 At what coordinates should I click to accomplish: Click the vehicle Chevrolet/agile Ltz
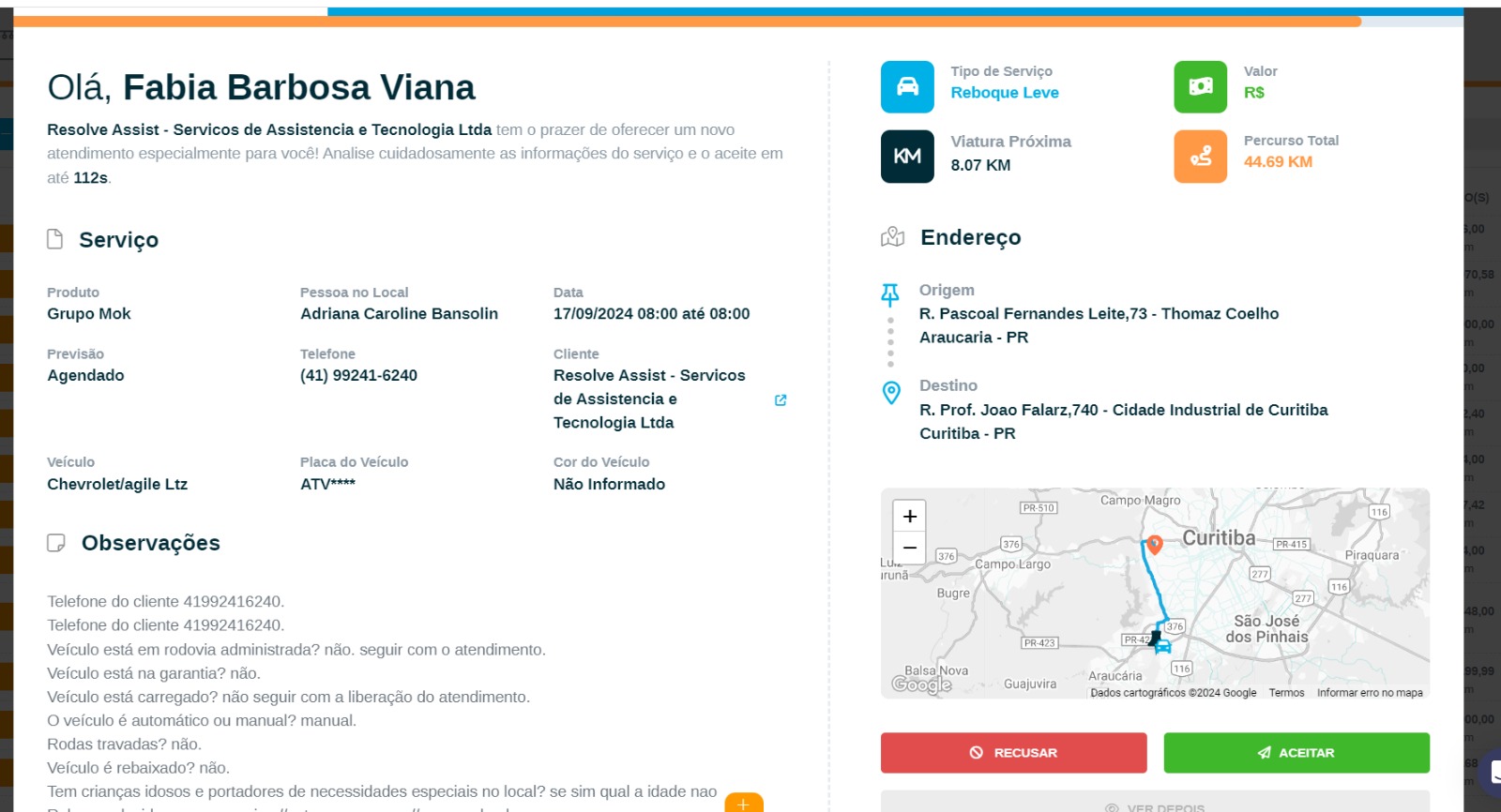point(117,485)
